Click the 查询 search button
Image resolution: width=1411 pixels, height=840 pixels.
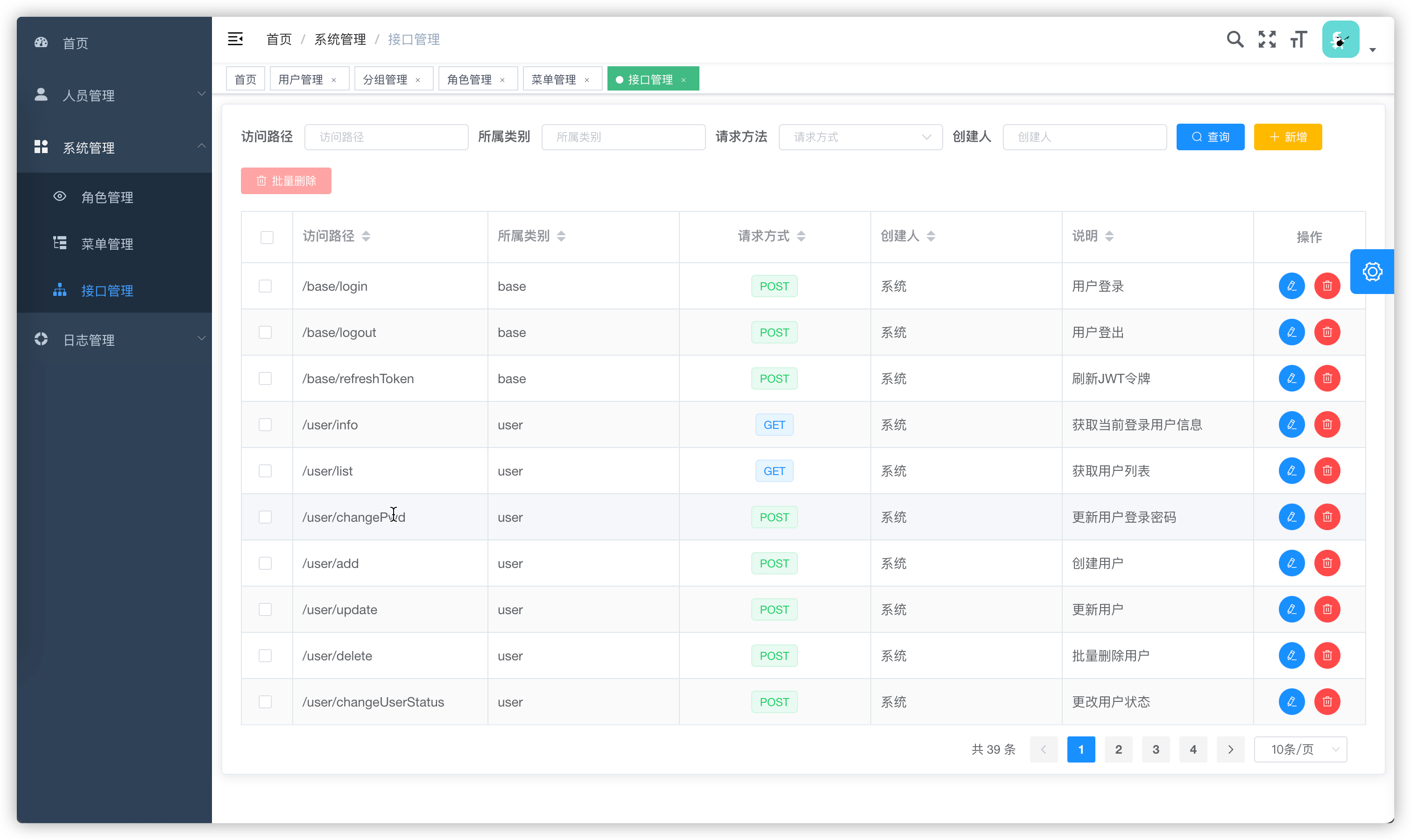1210,137
